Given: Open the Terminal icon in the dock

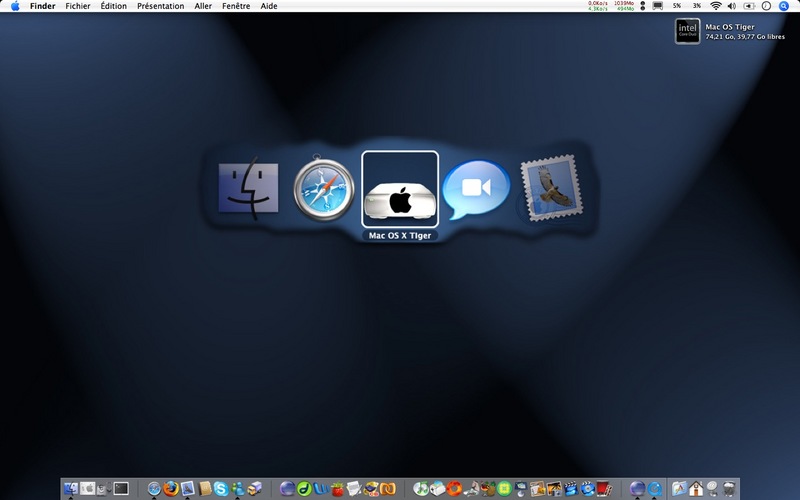Looking at the screenshot, I should coord(121,488).
